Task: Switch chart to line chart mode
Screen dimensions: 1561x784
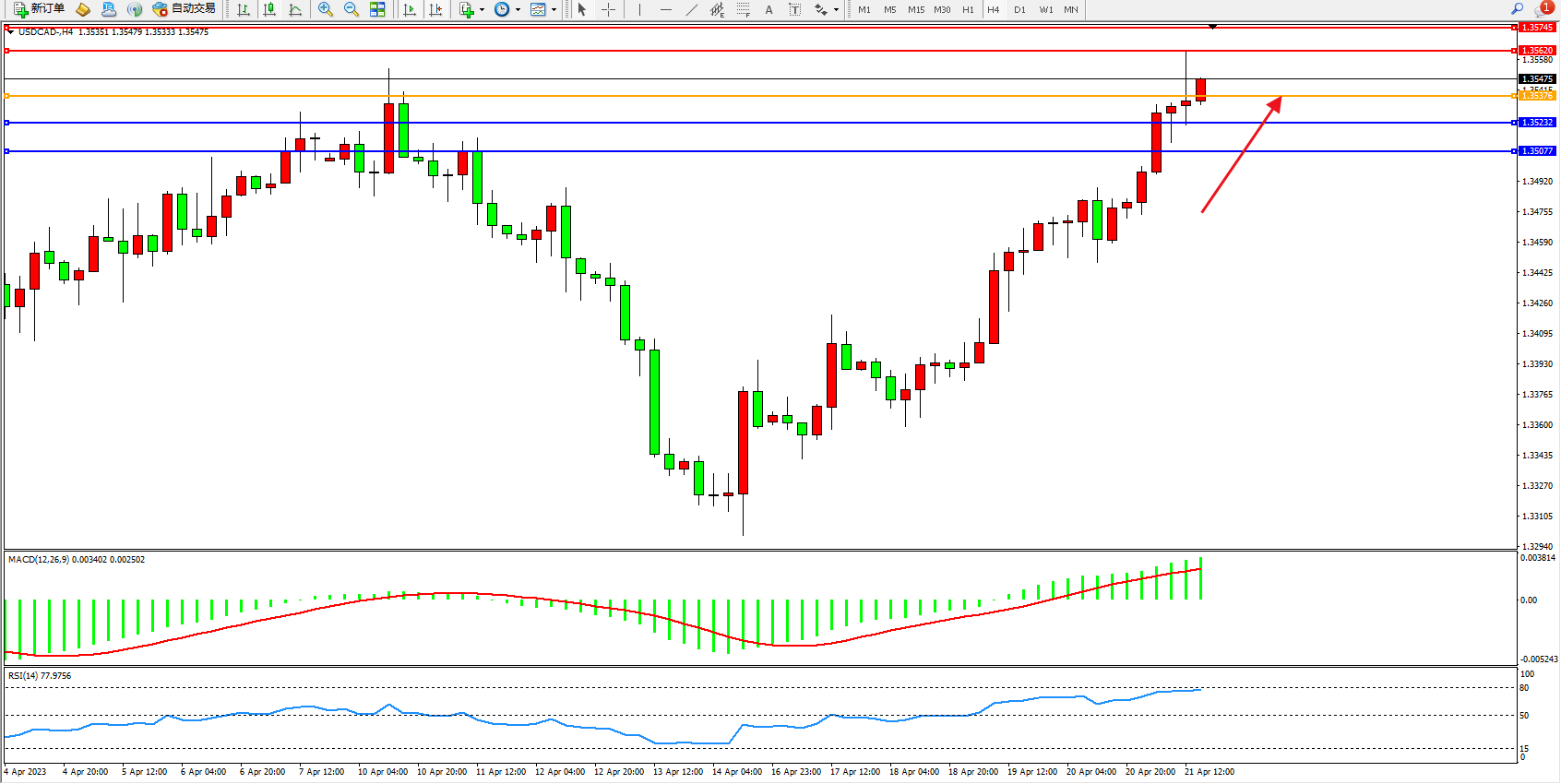Action: (x=295, y=9)
